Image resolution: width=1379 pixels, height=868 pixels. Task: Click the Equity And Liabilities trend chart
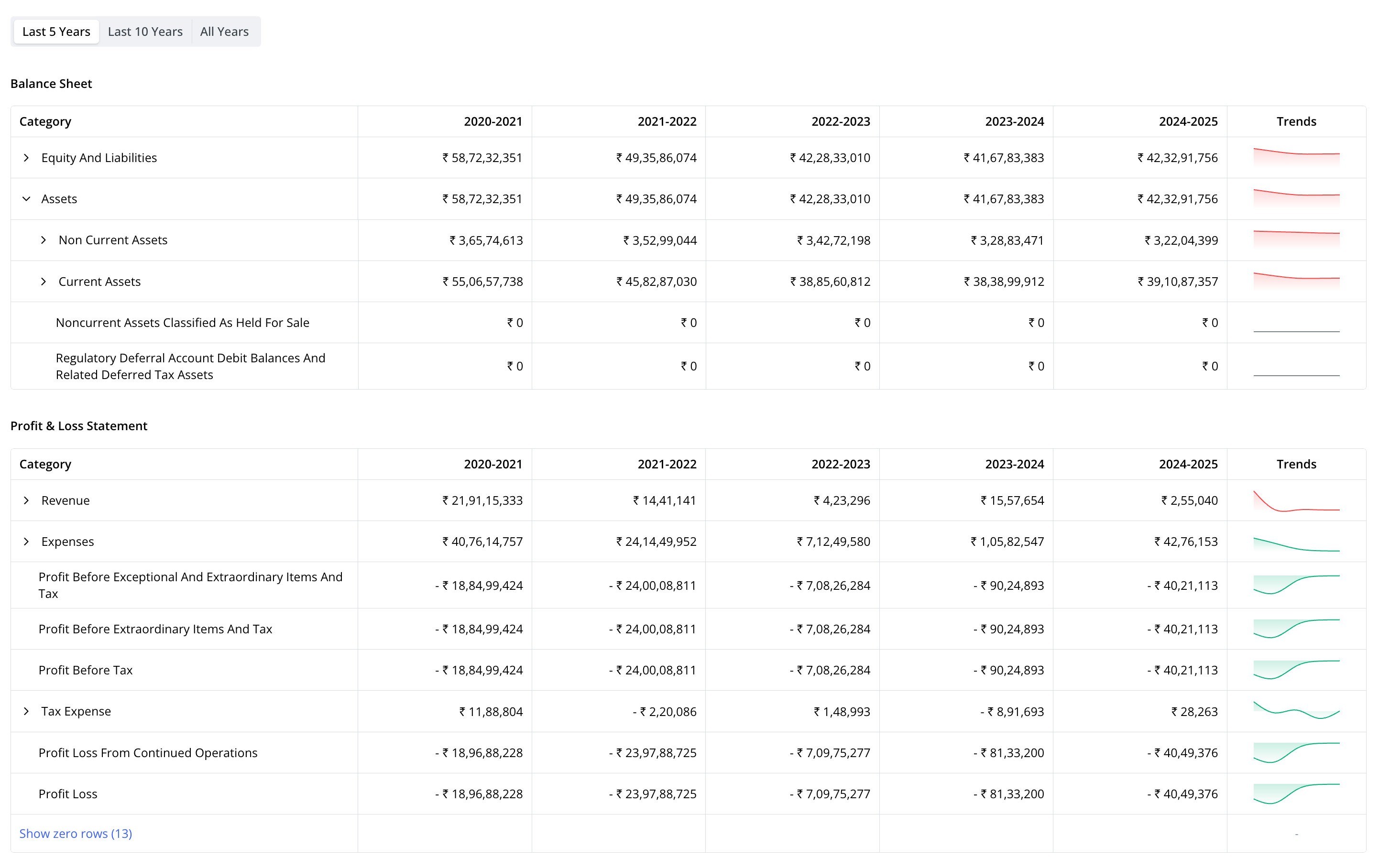1296,157
